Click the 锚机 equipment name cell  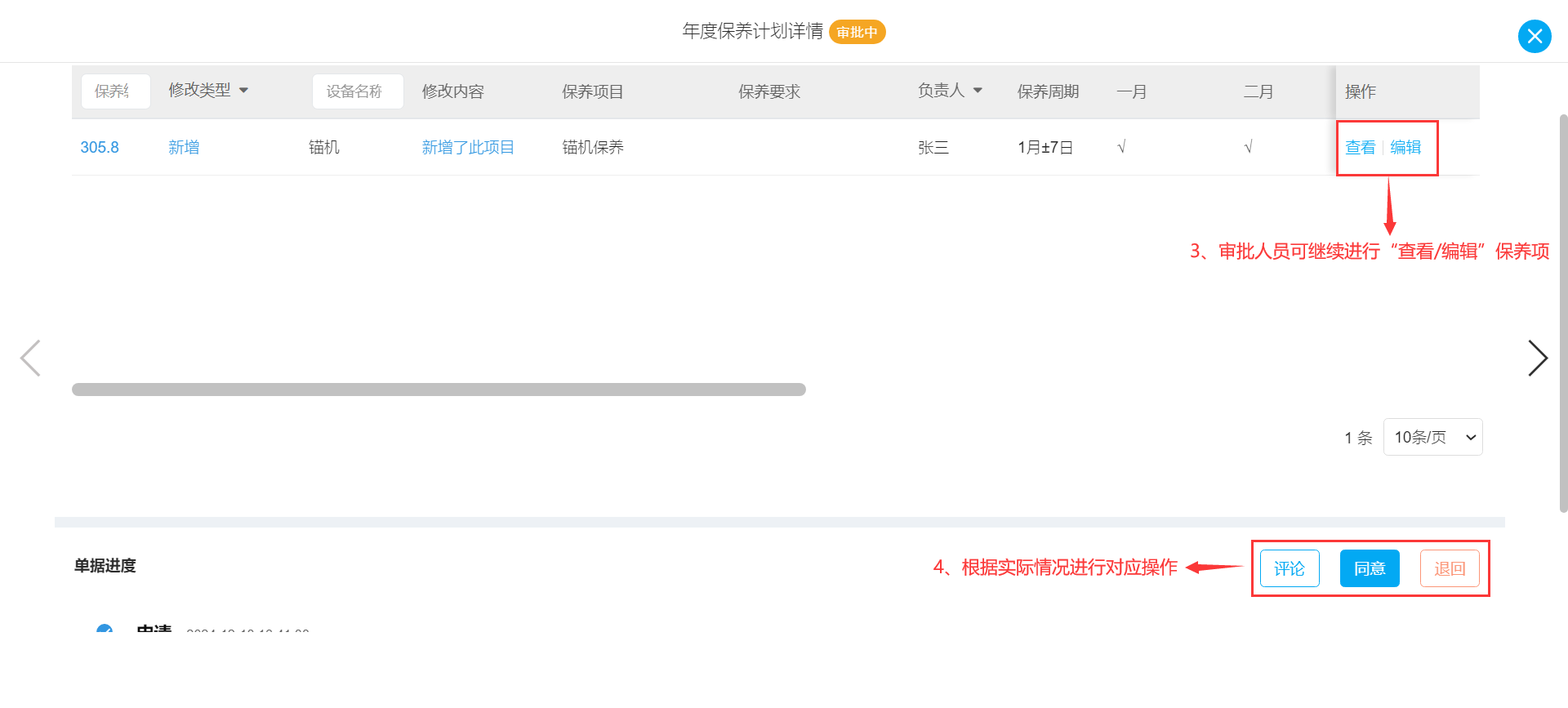pos(324,147)
